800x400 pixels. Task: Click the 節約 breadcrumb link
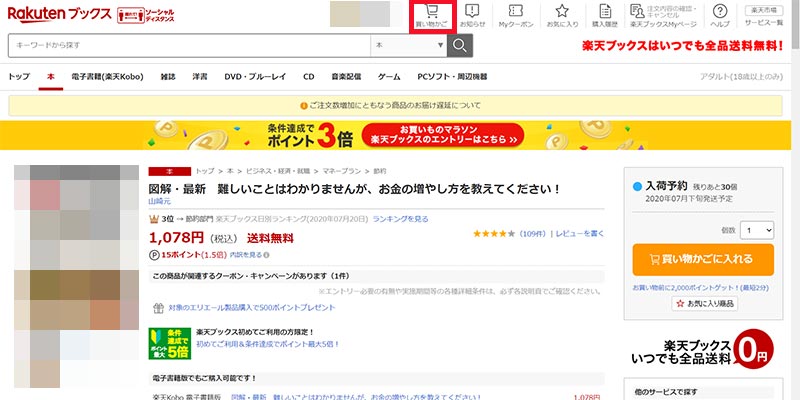click(380, 171)
